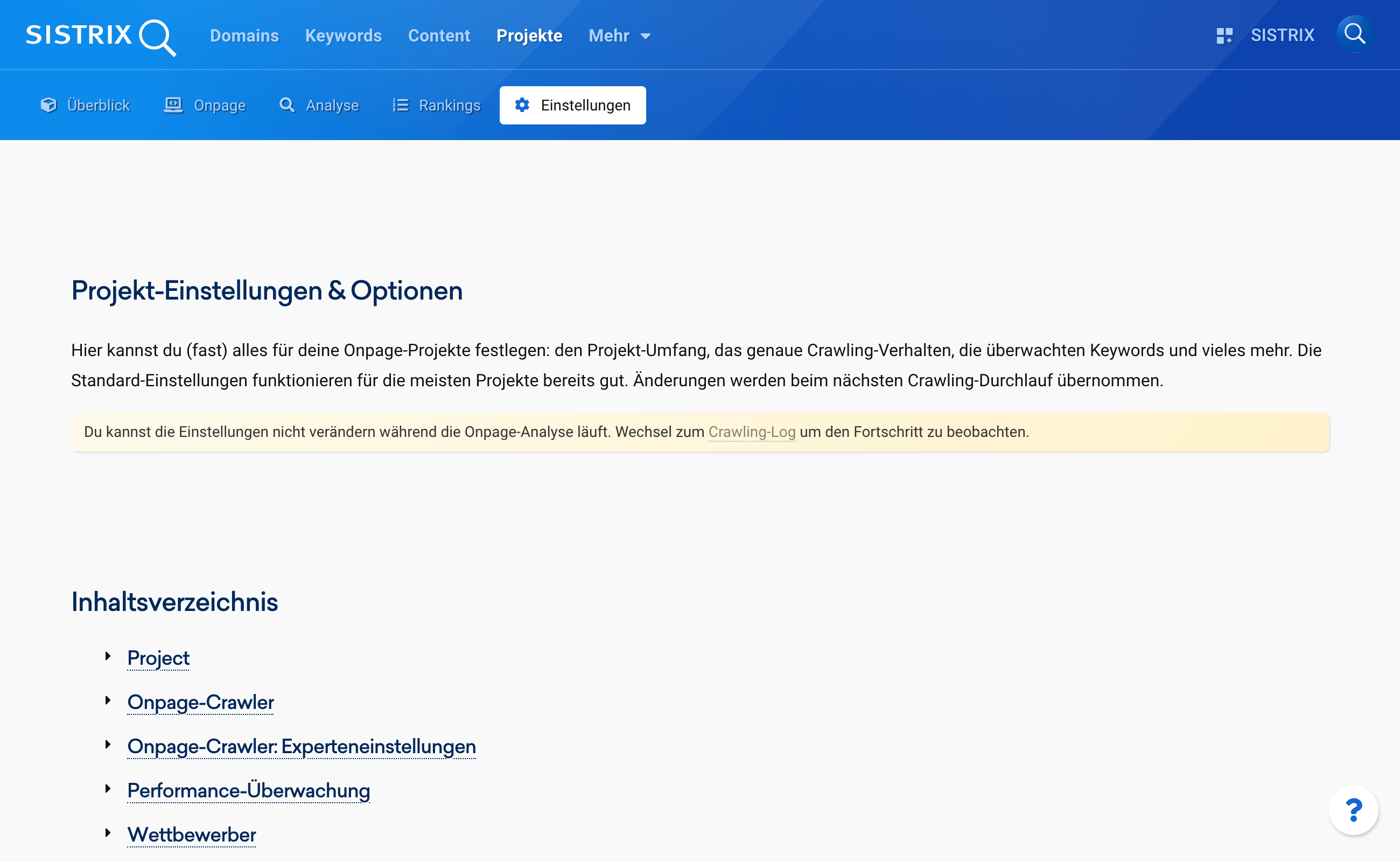This screenshot has height=862, width=1400.
Task: Click the gear icon in Einstellungen tab
Action: pyautogui.click(x=522, y=105)
